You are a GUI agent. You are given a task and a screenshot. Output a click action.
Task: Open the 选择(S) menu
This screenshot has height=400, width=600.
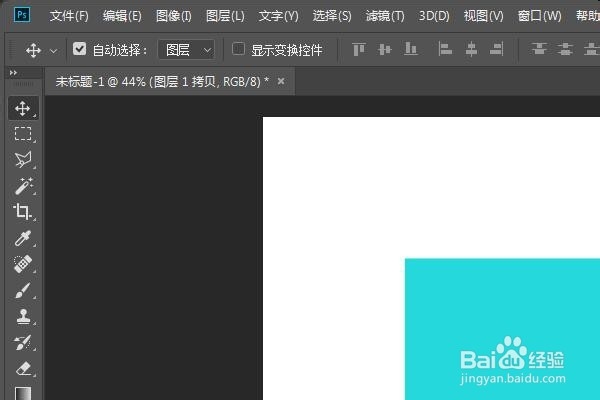click(332, 16)
